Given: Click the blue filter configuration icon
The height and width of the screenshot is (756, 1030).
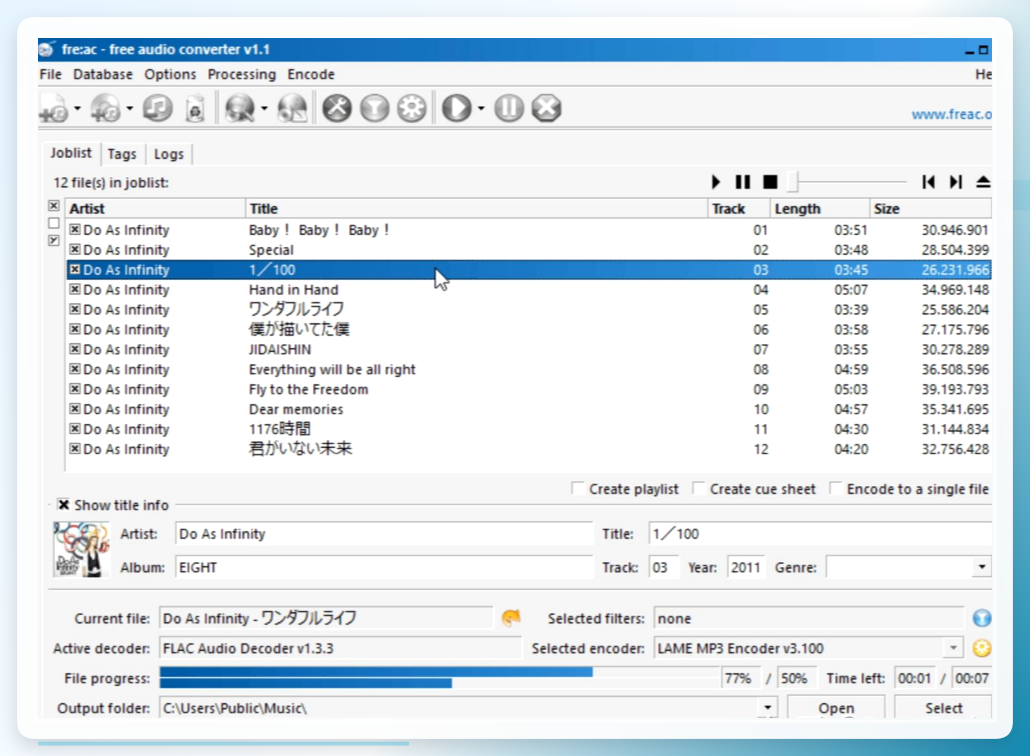Looking at the screenshot, I should coord(981,618).
